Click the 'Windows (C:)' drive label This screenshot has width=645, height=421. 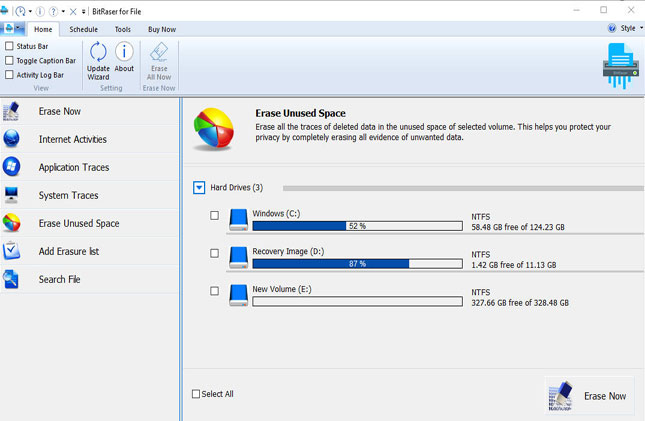tap(276, 214)
